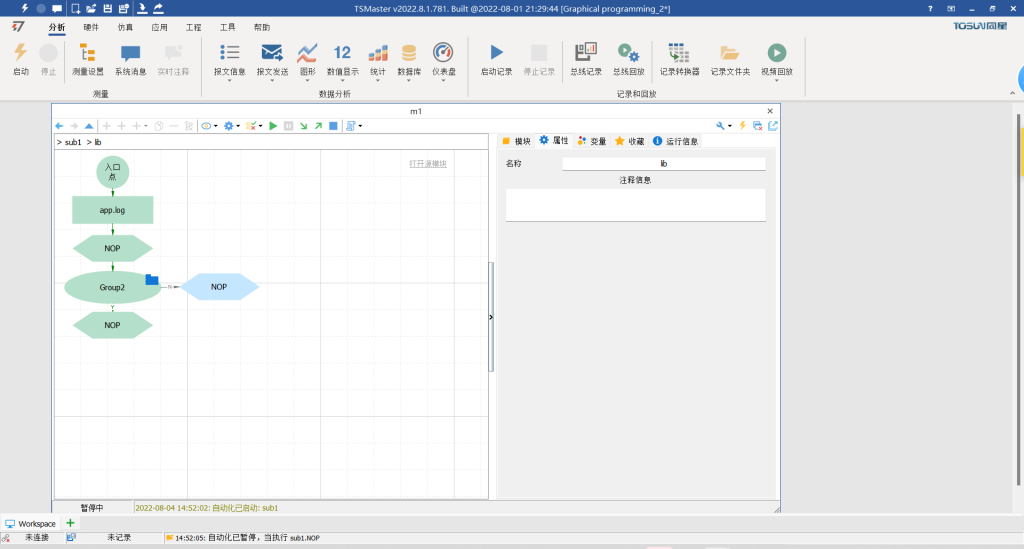This screenshot has height=549, width=1024.
Task: Click the 总线回放 bus replay icon
Action: point(628,53)
